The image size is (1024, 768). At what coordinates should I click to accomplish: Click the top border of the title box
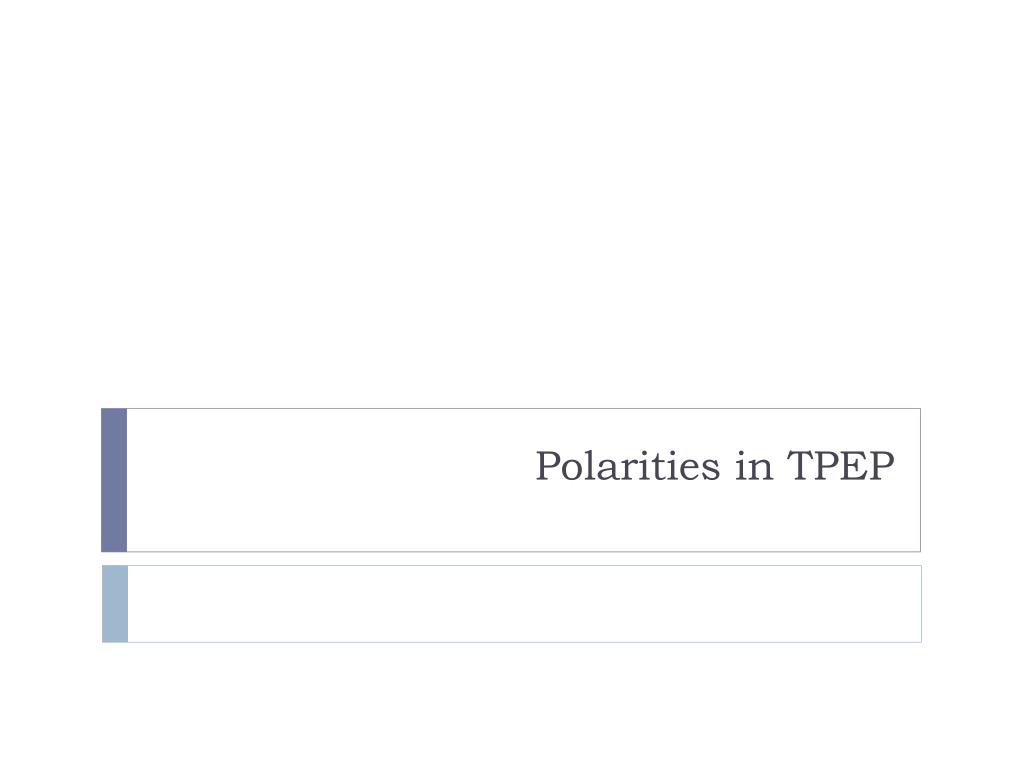click(x=524, y=409)
